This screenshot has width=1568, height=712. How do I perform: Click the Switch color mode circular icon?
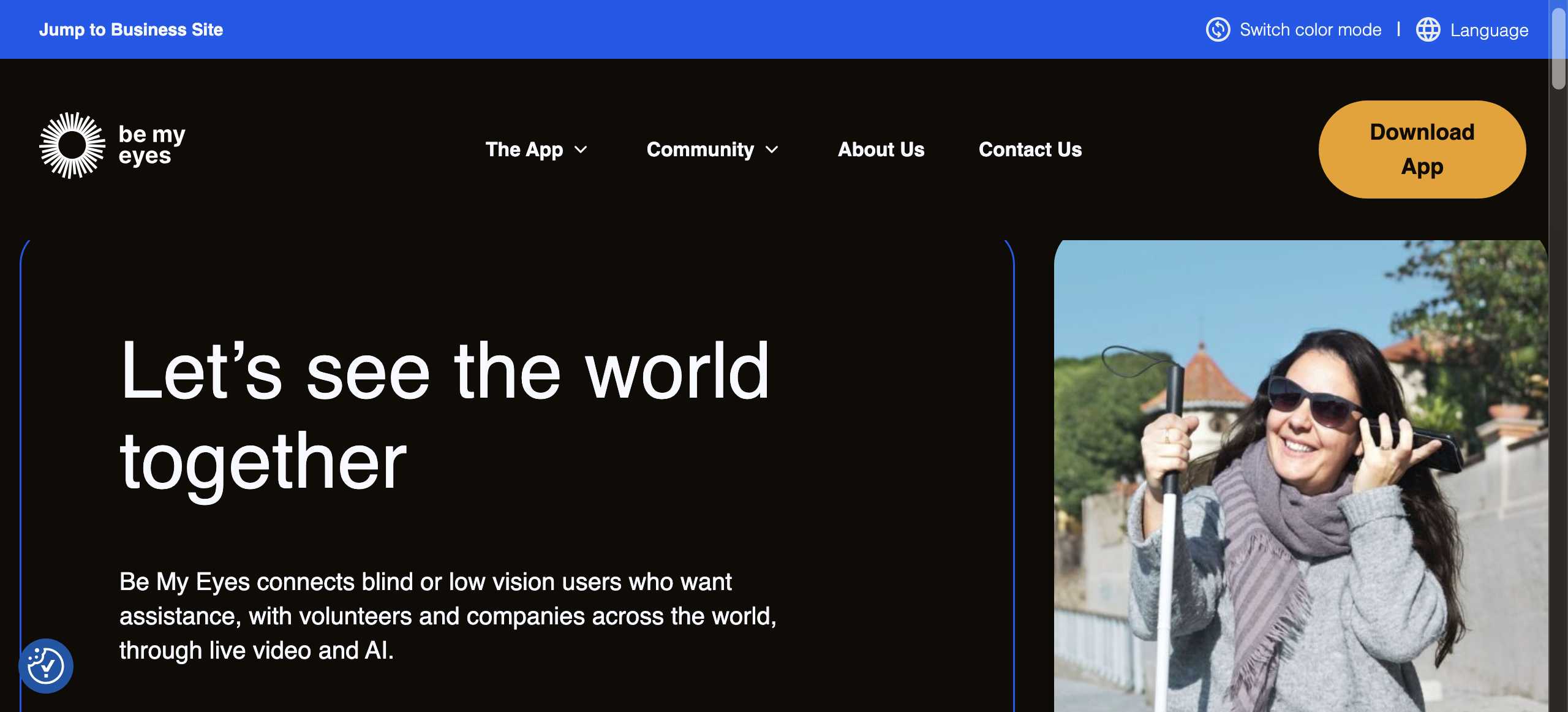[x=1218, y=29]
